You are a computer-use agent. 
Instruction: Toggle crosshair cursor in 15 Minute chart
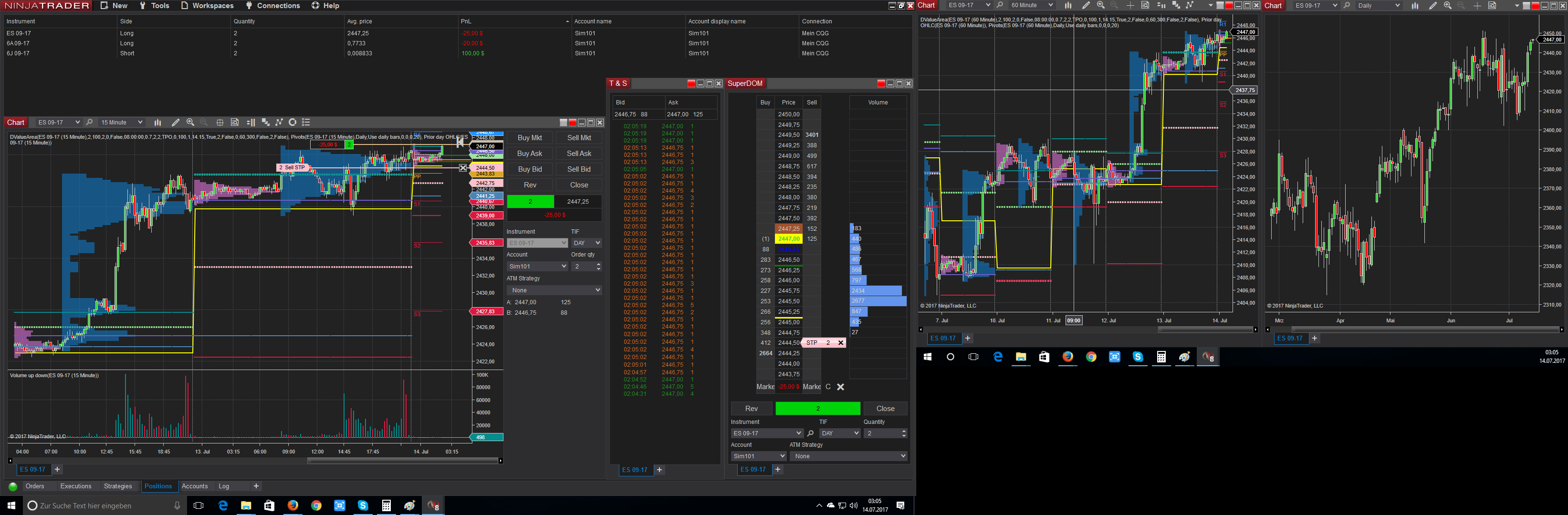220,122
